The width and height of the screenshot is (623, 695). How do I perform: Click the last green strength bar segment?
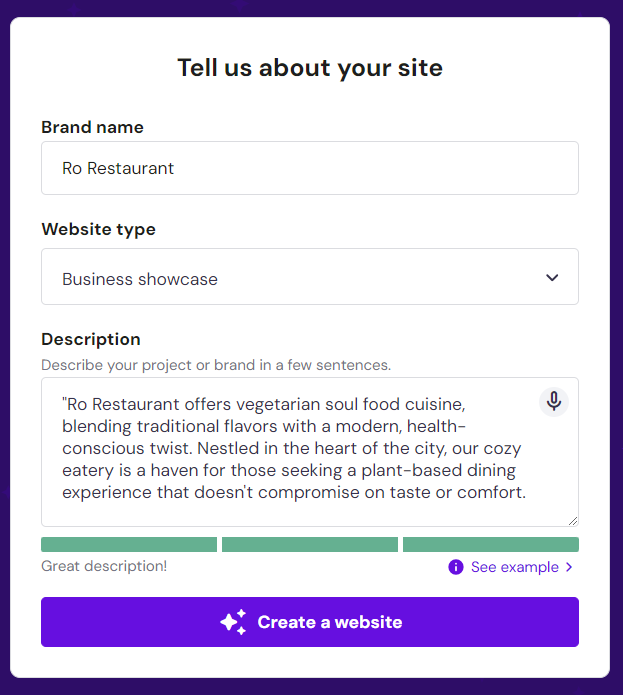click(x=490, y=545)
